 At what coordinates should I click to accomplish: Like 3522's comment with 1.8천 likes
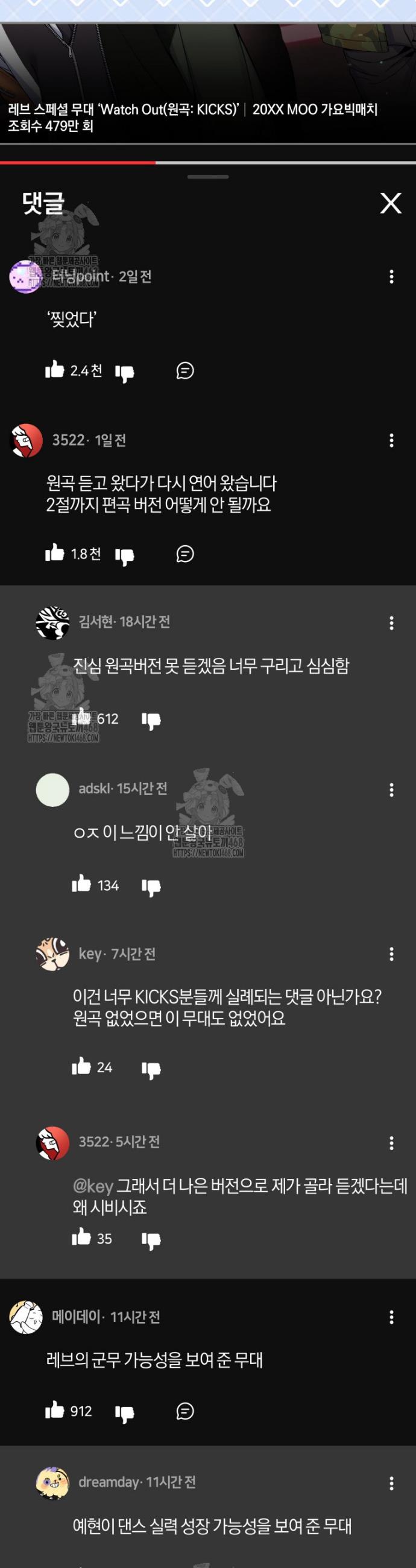pyautogui.click(x=54, y=552)
